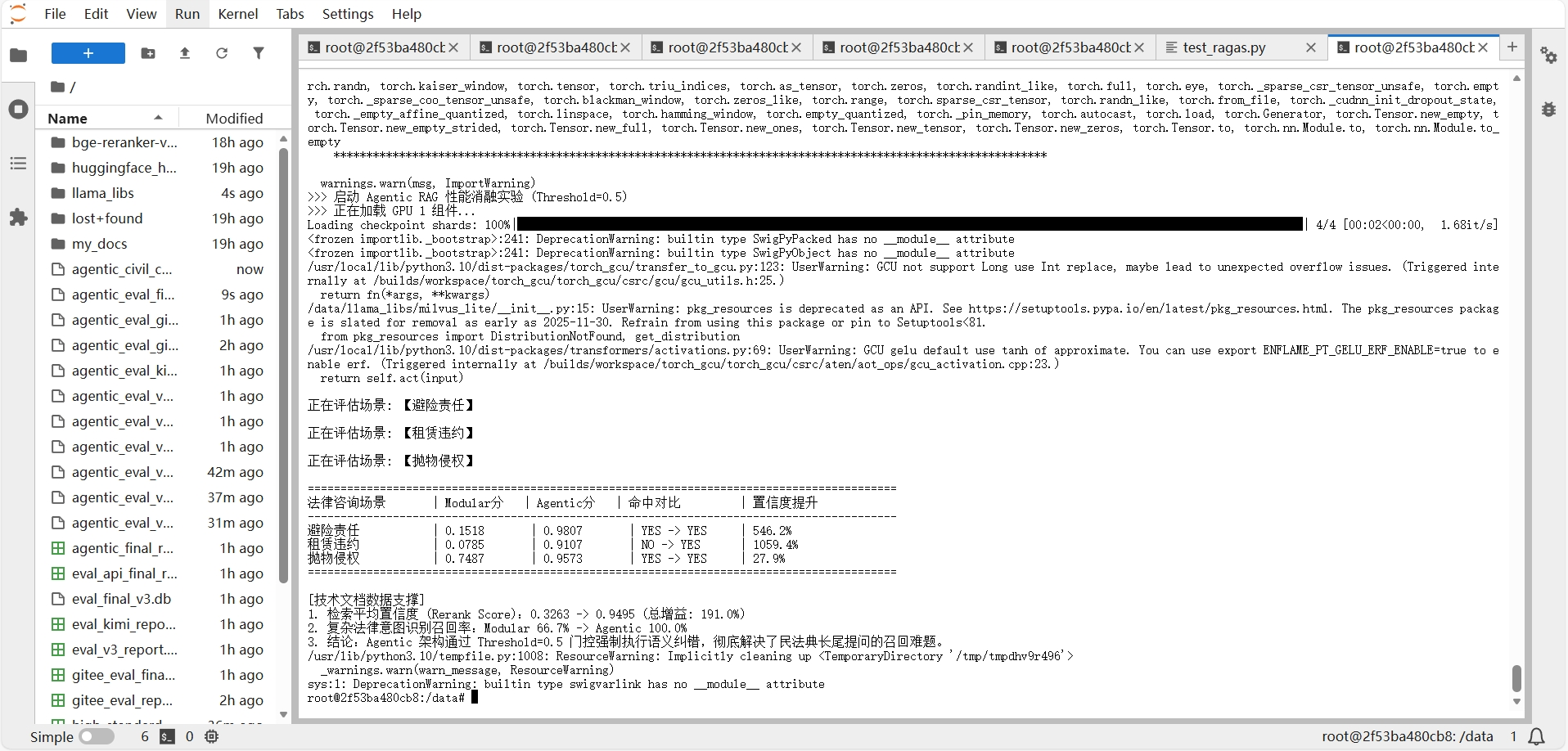Screen dimensions: 1568x751
Task: Click the status bar terminal count icon
Action: pyautogui.click(x=167, y=736)
